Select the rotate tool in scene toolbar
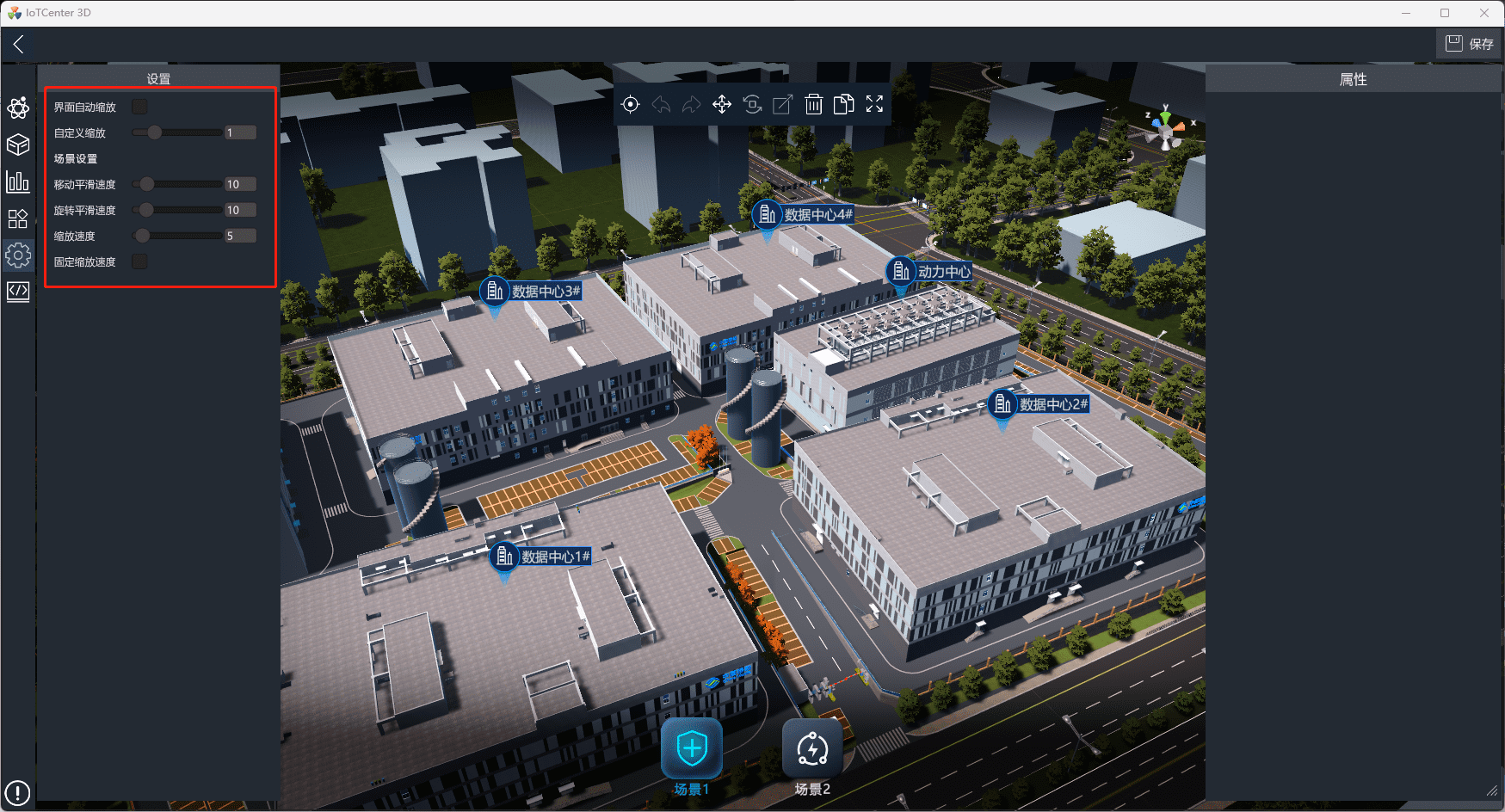The height and width of the screenshot is (812, 1505). click(752, 104)
